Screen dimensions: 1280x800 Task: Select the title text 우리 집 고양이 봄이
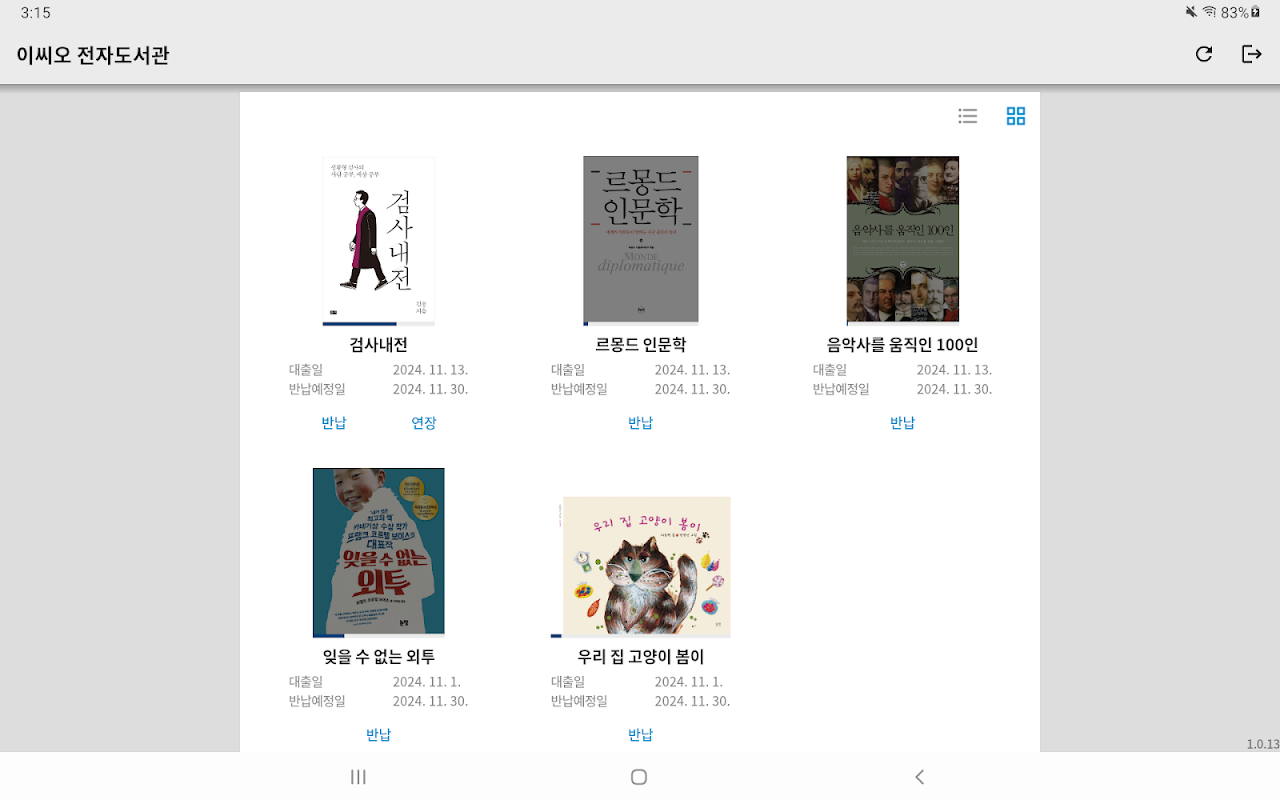click(x=641, y=657)
